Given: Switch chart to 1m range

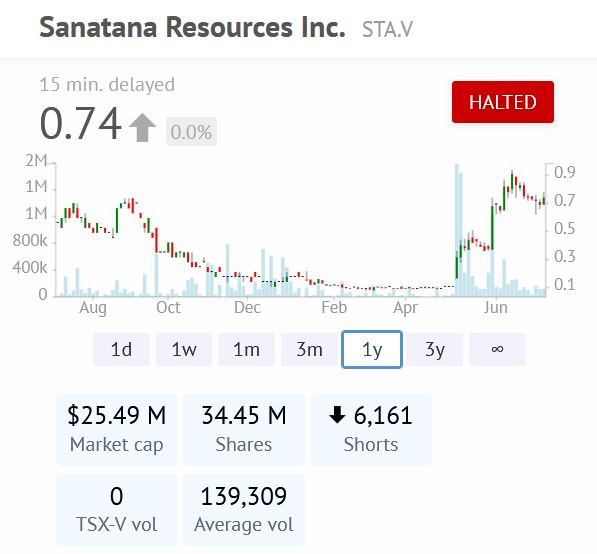Looking at the screenshot, I should pyautogui.click(x=246, y=349).
